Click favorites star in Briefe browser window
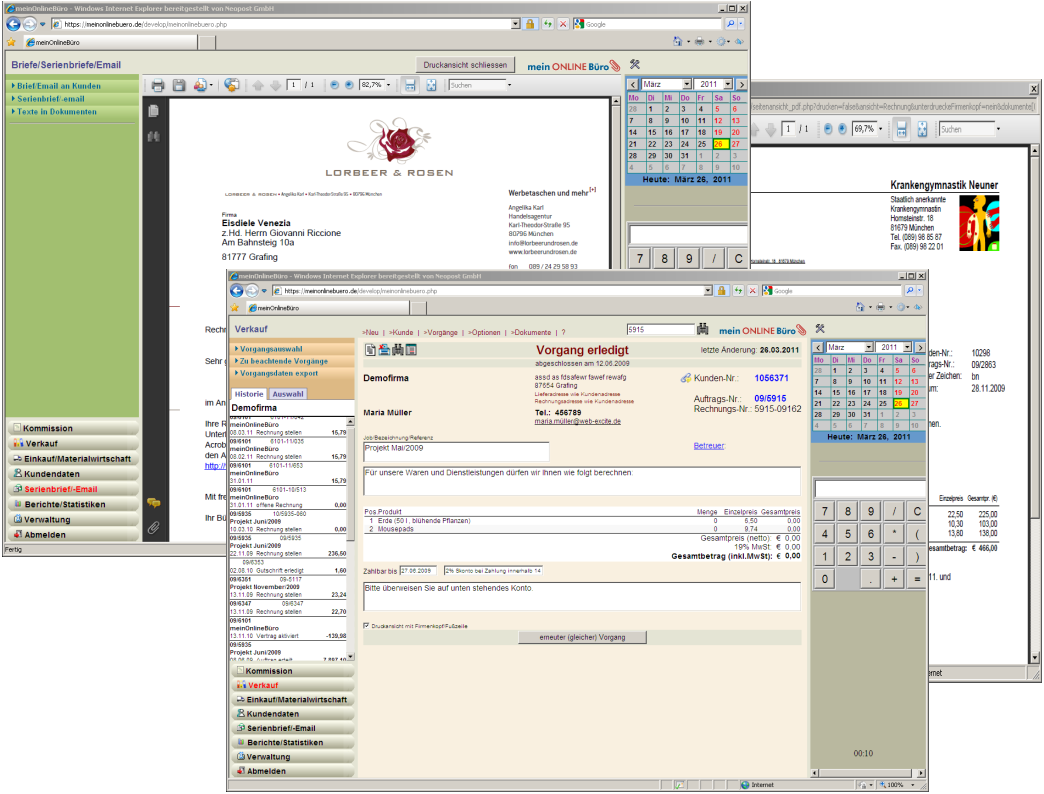This screenshot has height=794, width=1044. tap(11, 42)
